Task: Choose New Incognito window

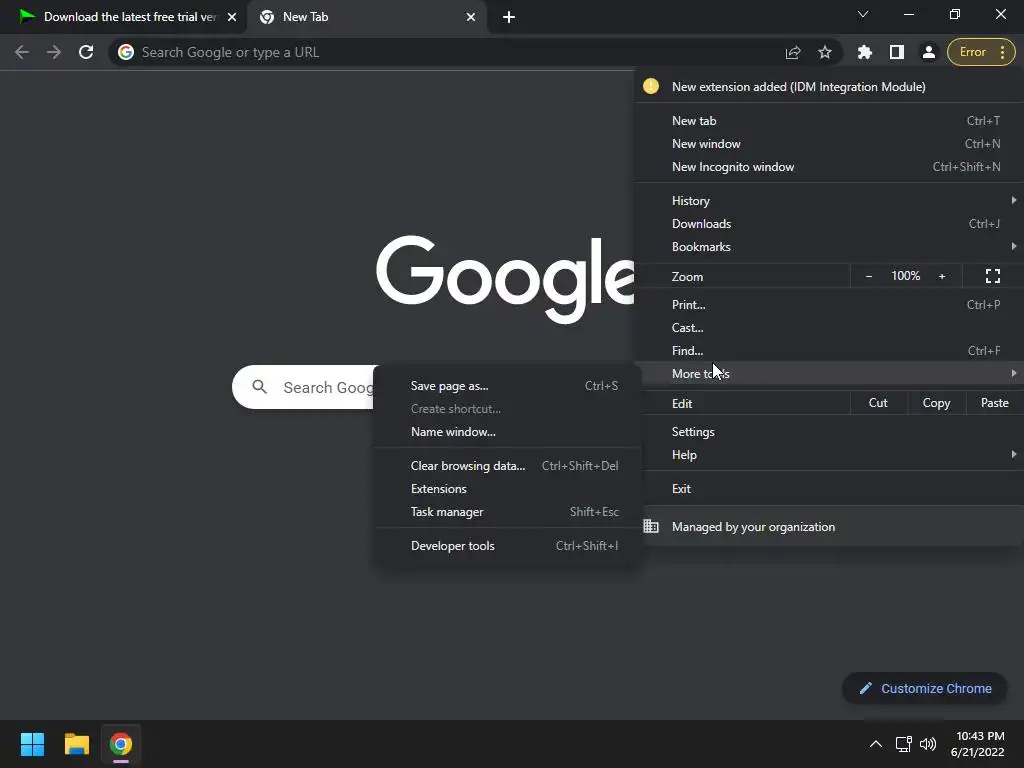Action: tap(829, 167)
